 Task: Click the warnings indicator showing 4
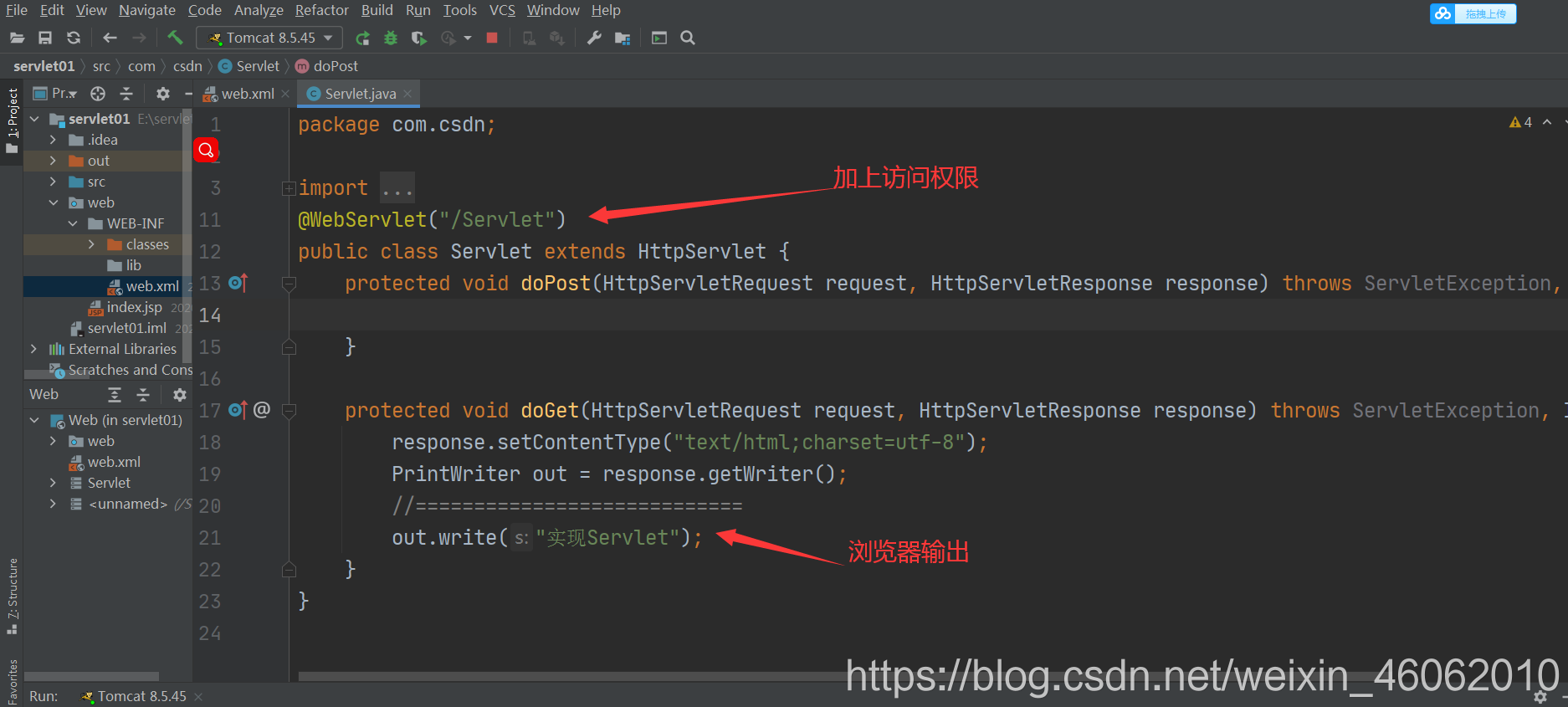pyautogui.click(x=1520, y=122)
